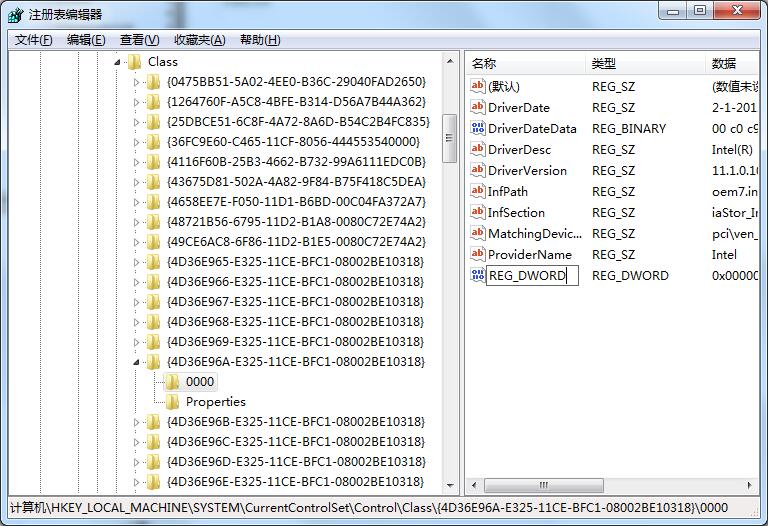Open the 查看(V) menu
This screenshot has height=526, width=768.
coord(139,40)
